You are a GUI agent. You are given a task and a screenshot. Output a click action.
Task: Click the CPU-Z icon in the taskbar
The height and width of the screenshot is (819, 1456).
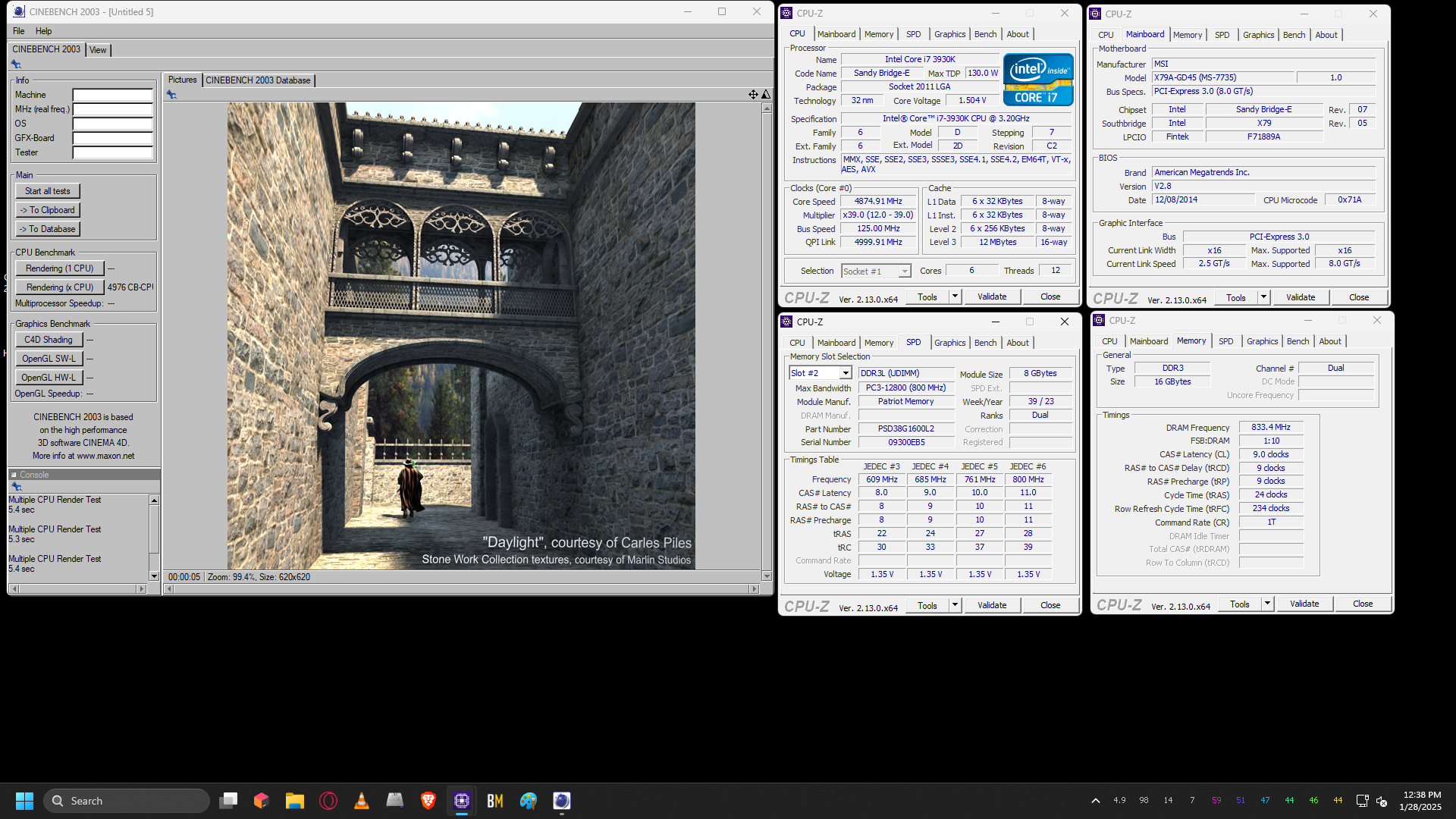click(x=462, y=801)
